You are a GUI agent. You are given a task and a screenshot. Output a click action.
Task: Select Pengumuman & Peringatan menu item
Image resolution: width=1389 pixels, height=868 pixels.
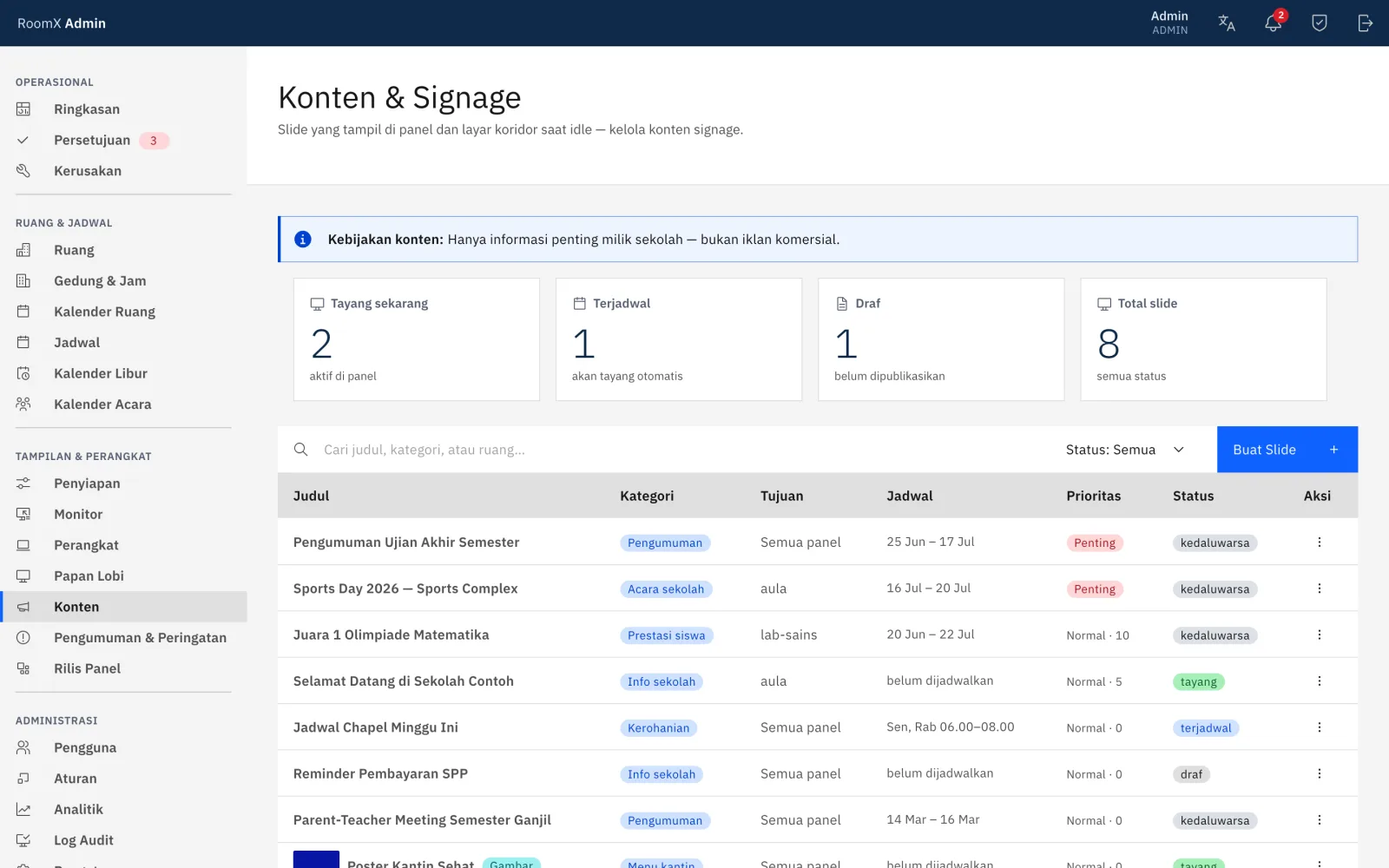123,638
